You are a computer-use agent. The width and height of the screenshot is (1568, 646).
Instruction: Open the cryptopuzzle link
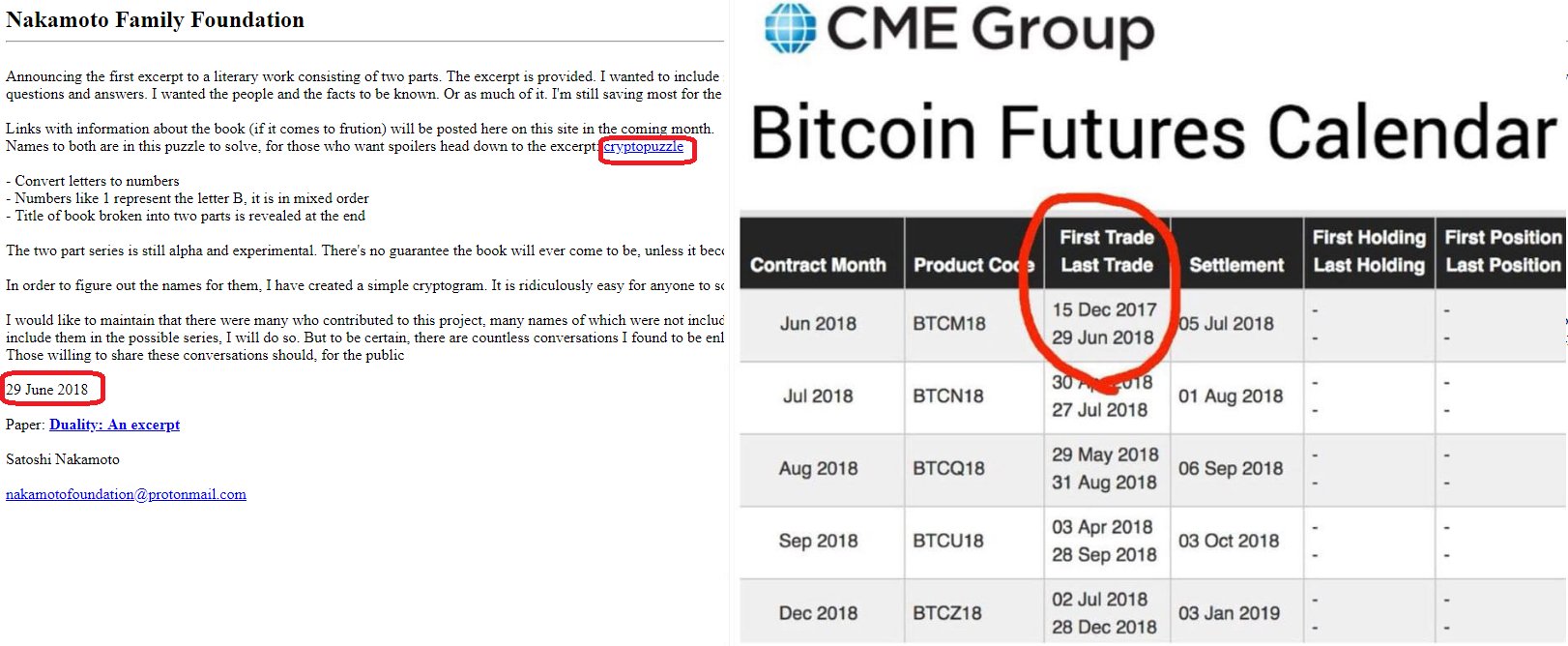(644, 146)
